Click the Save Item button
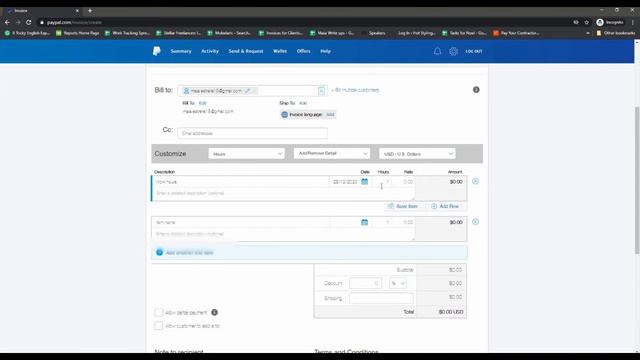The width and height of the screenshot is (640, 360). click(x=402, y=206)
